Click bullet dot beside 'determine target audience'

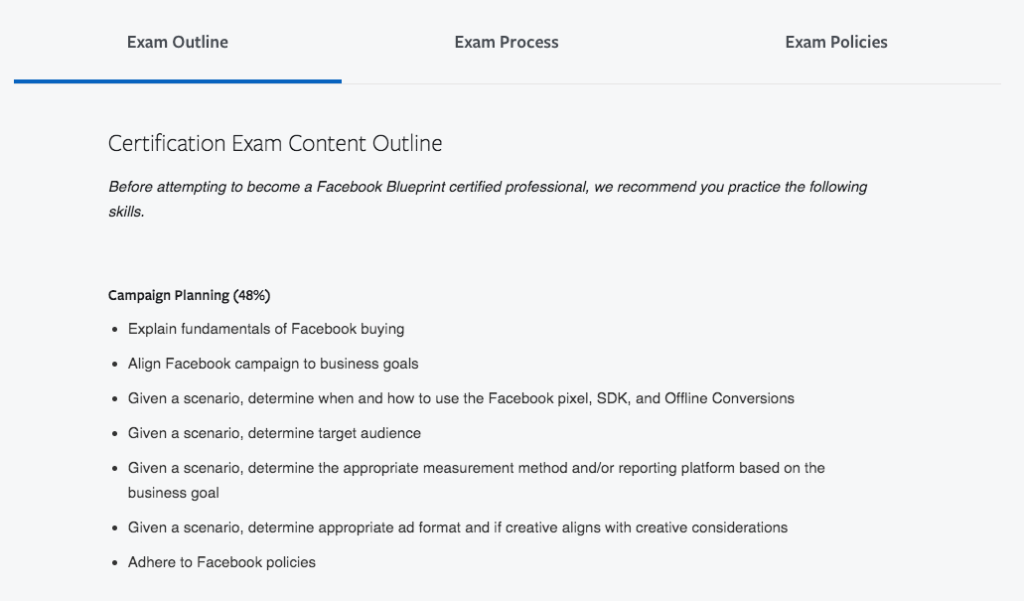(x=115, y=434)
